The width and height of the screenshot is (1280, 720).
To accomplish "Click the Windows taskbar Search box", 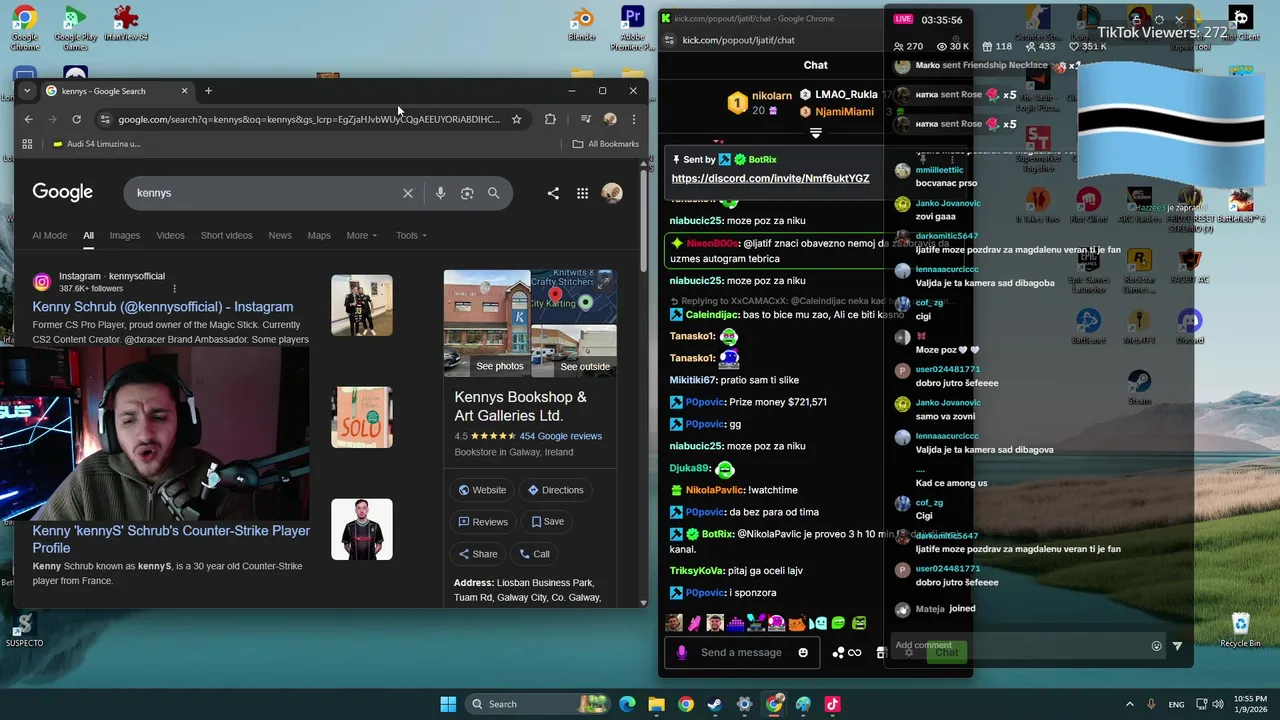I will click(x=537, y=704).
